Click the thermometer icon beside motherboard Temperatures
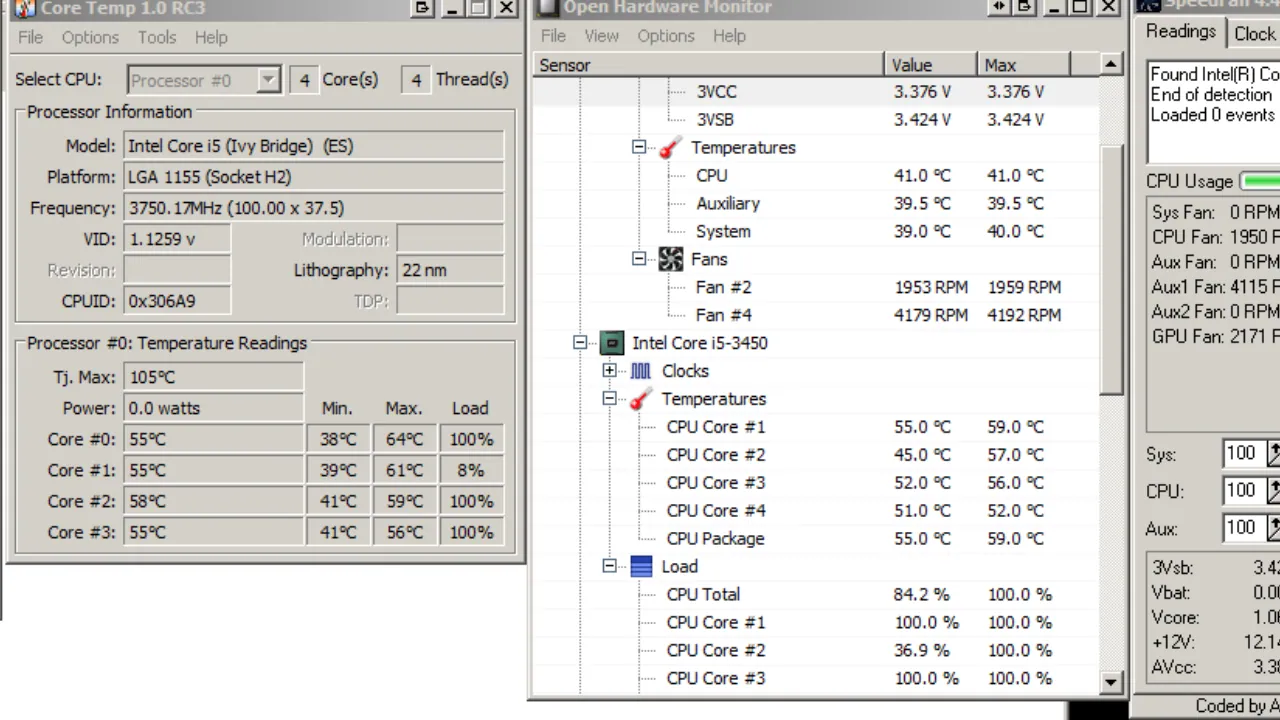The image size is (1280, 720). coord(669,147)
